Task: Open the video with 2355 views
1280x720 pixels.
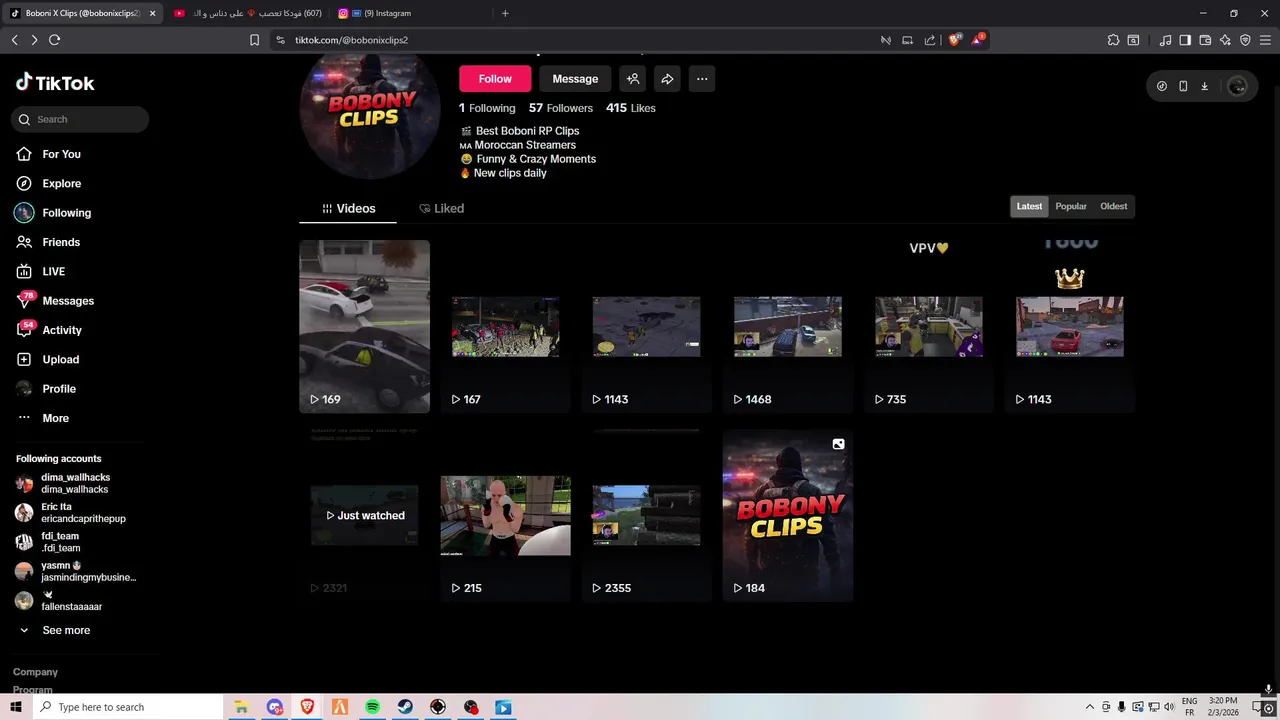Action: click(x=646, y=515)
